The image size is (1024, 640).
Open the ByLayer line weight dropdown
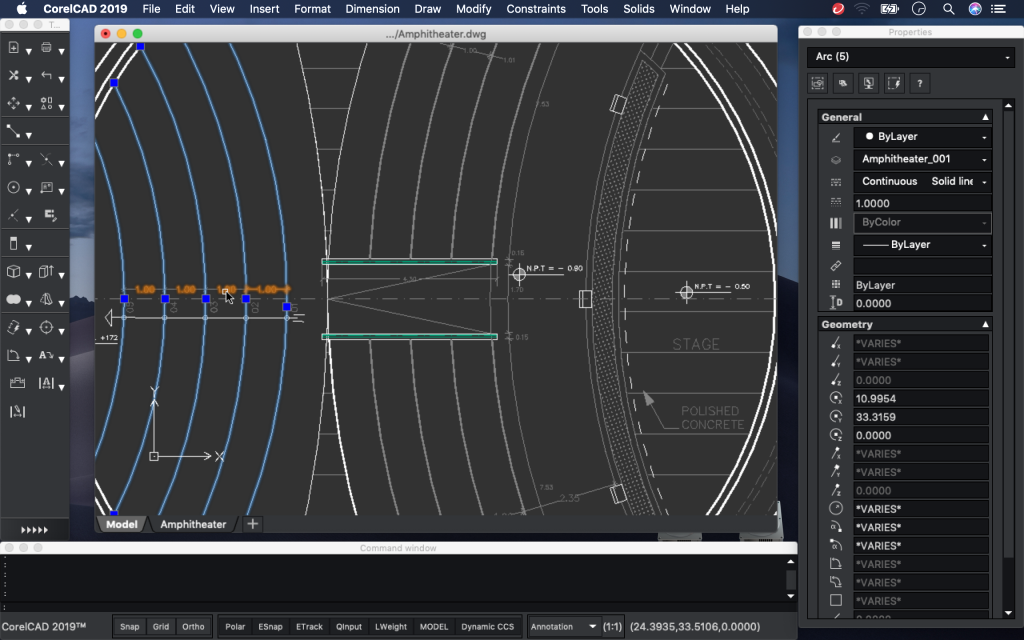point(922,244)
